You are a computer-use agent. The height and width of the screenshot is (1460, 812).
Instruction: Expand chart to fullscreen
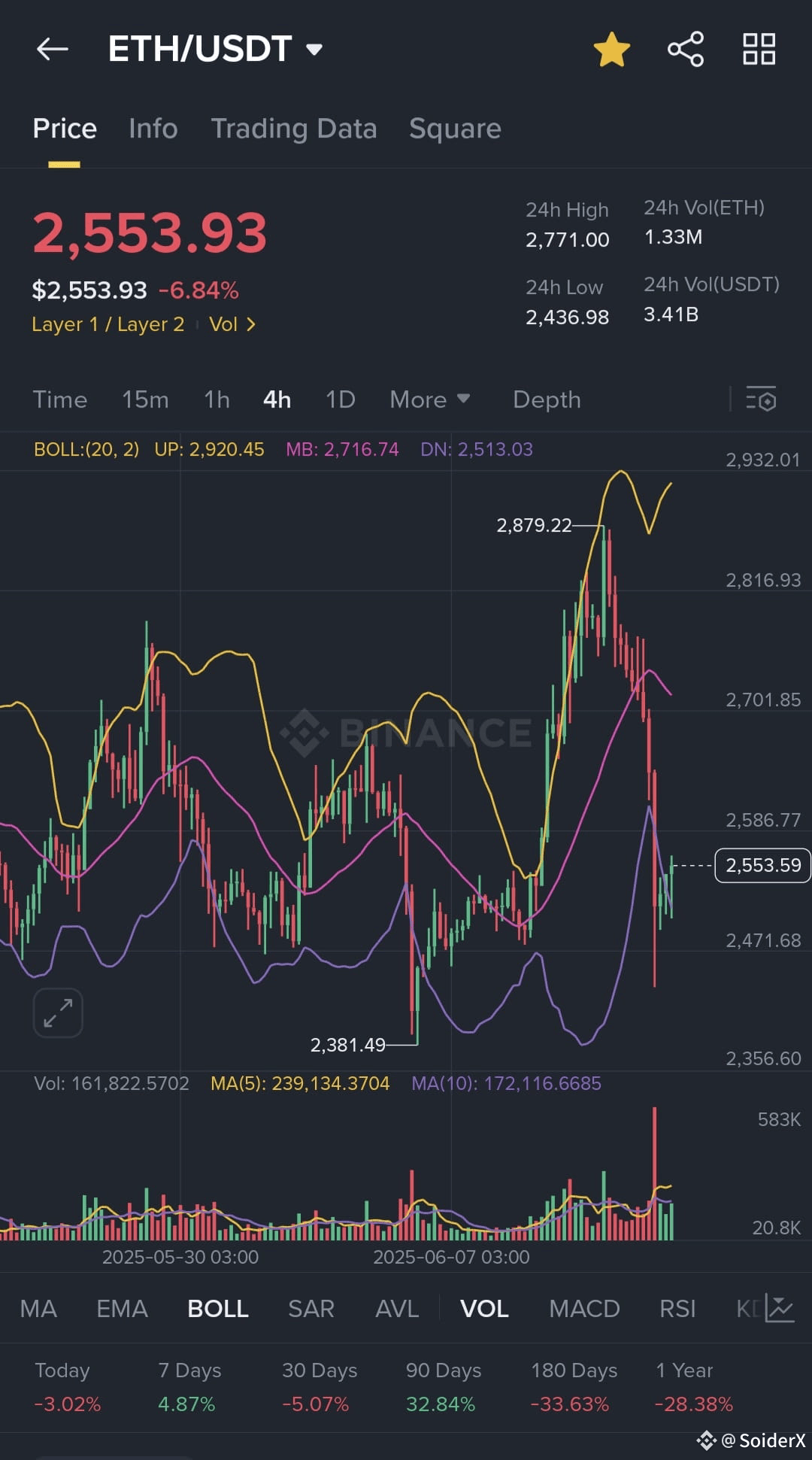pos(58,1012)
